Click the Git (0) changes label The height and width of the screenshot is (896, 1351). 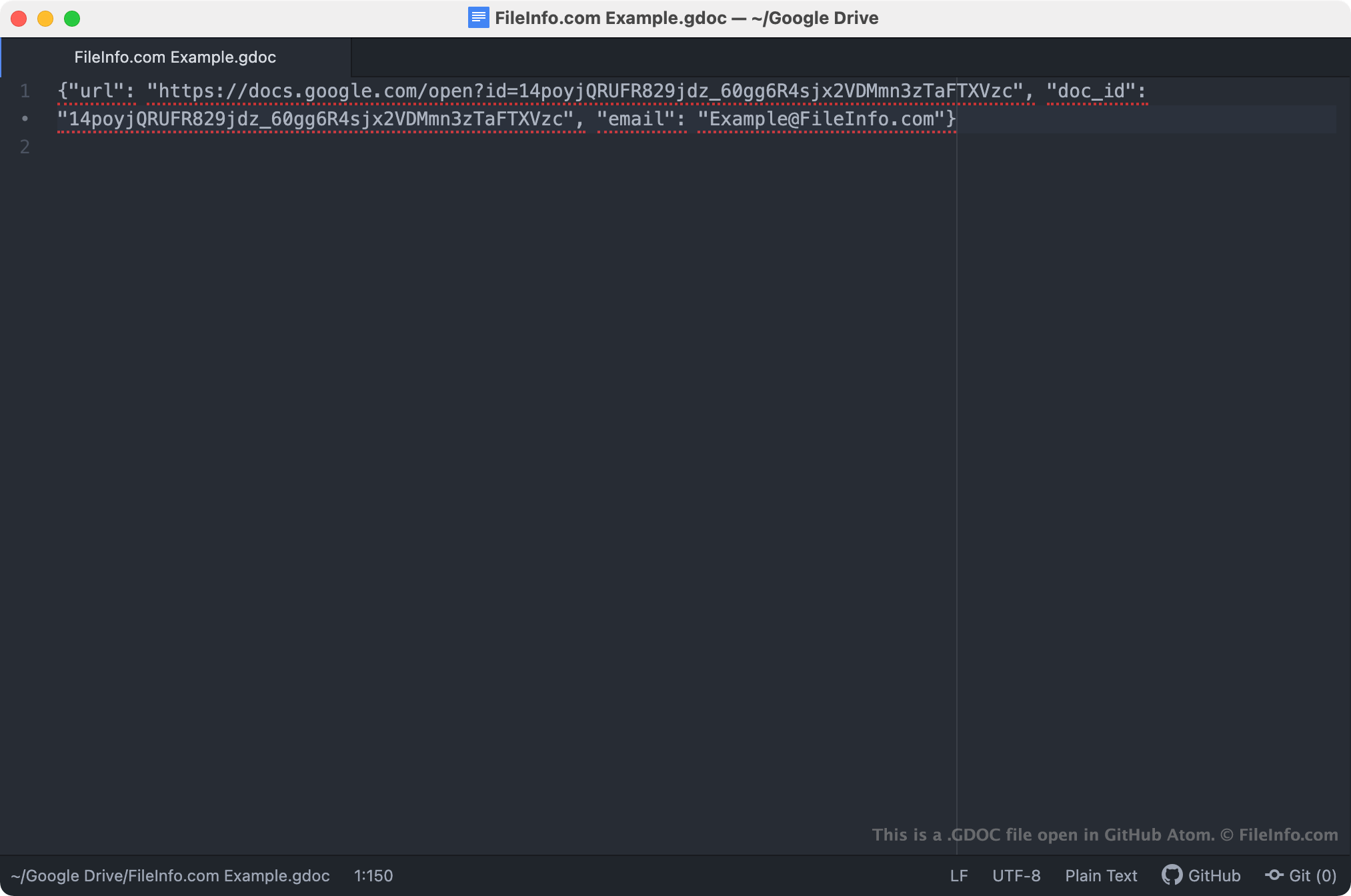click(x=1312, y=875)
